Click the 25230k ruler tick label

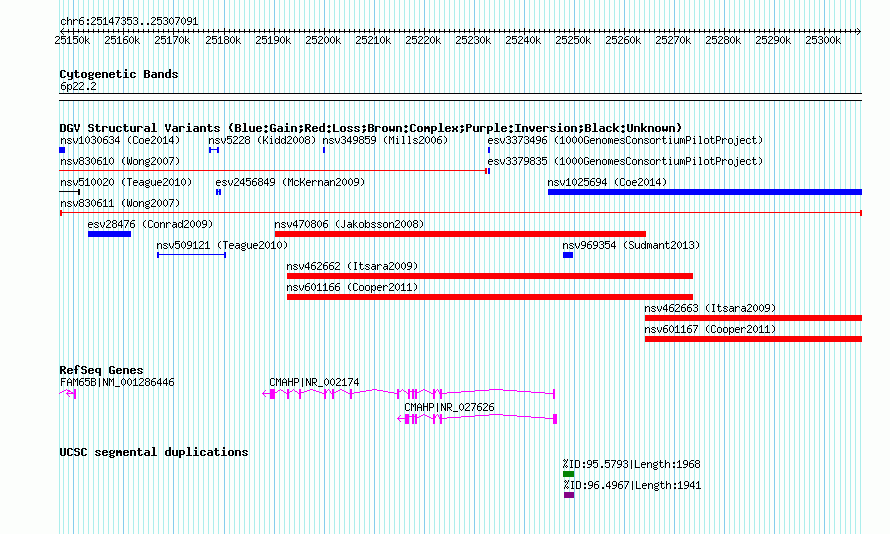473,40
